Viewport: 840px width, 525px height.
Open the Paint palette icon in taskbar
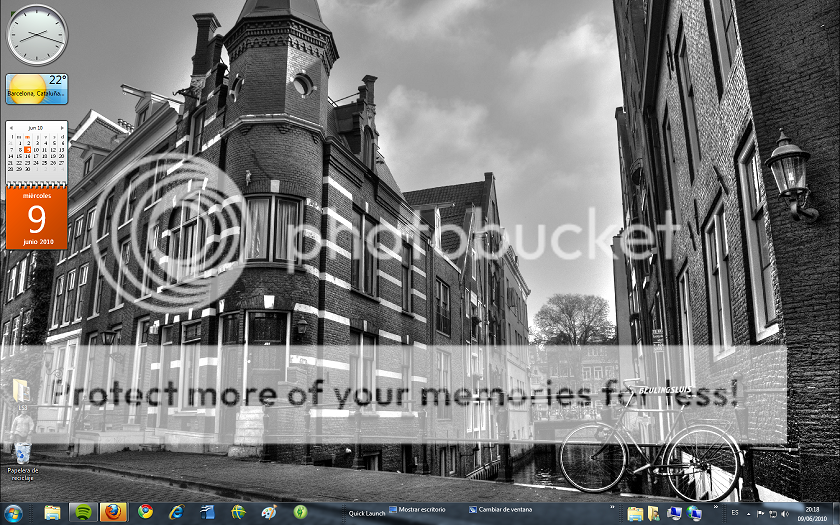[269, 512]
